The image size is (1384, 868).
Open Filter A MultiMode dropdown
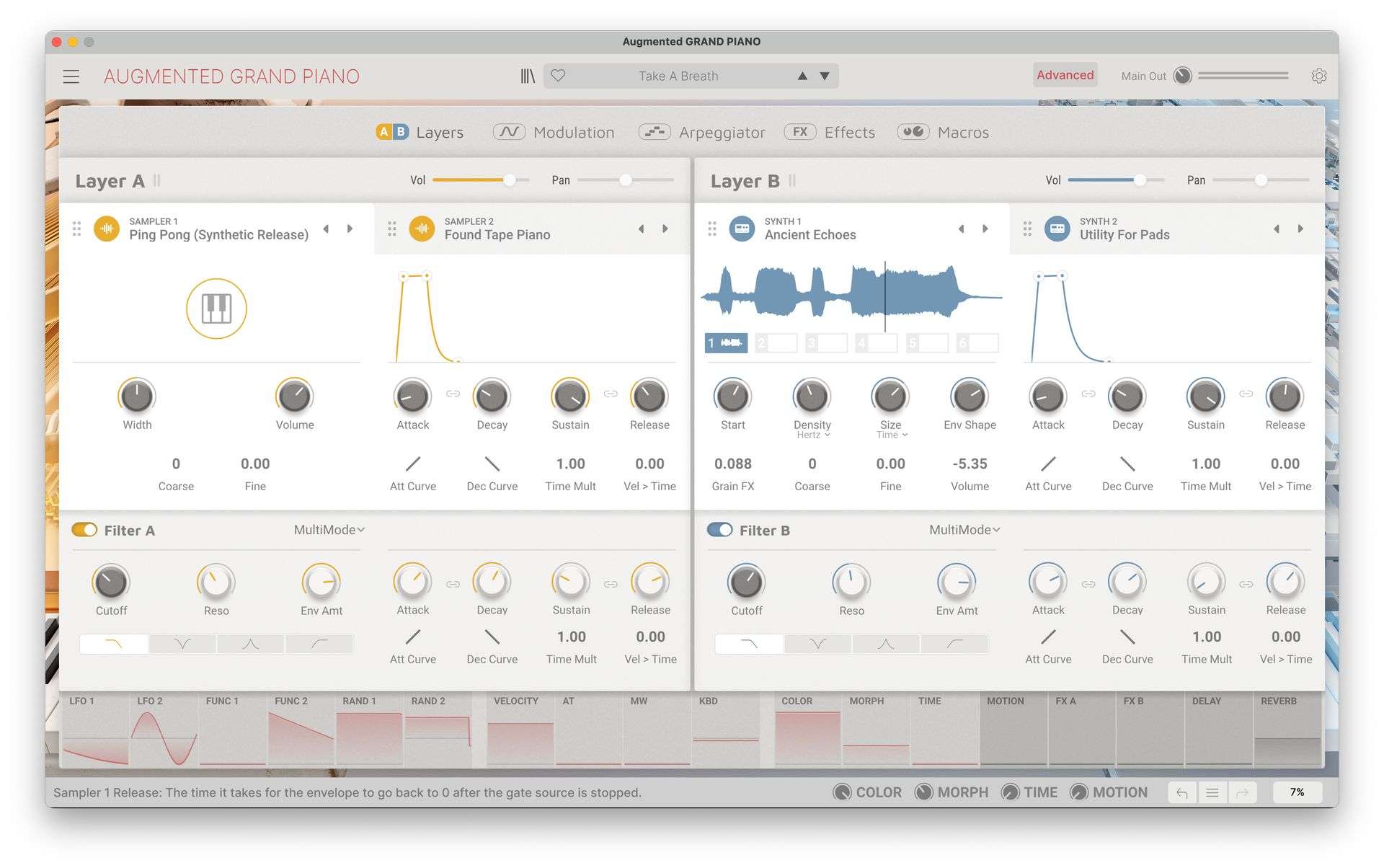pos(329,530)
